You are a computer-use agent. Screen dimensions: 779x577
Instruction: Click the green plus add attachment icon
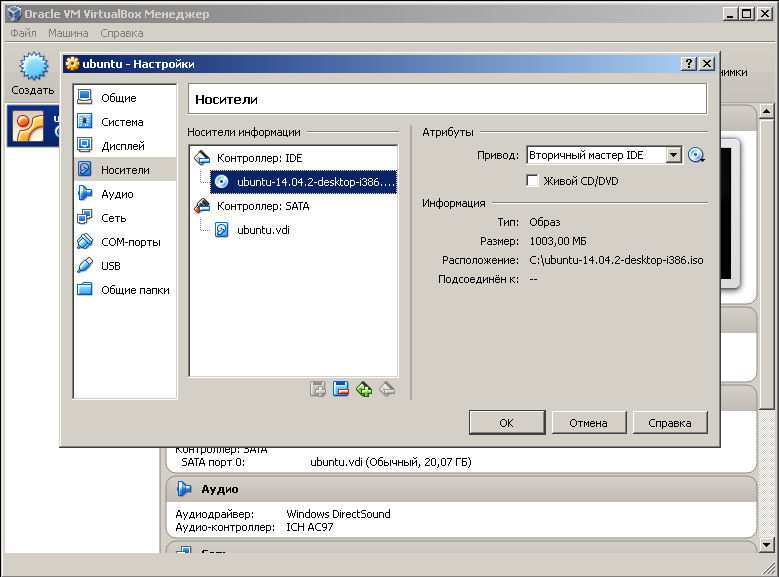tap(364, 389)
